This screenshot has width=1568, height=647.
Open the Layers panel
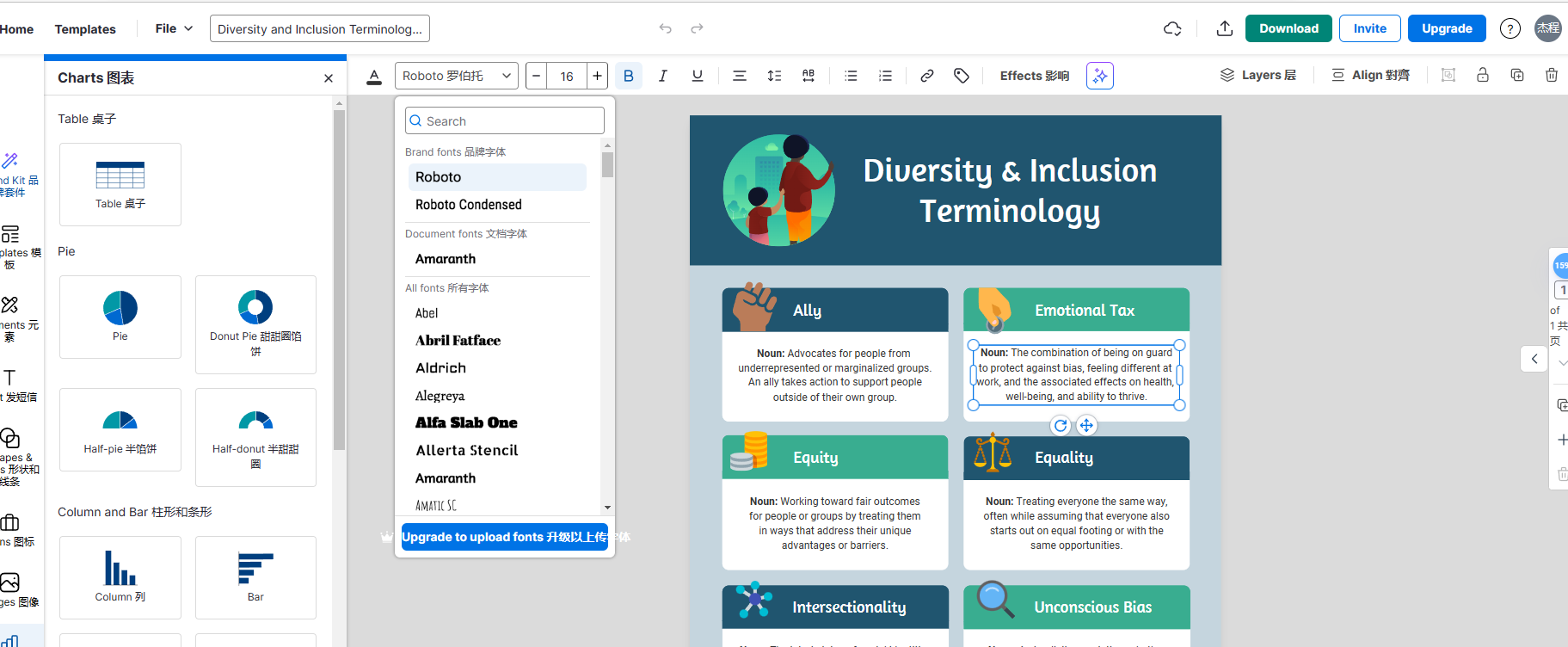pyautogui.click(x=1257, y=75)
